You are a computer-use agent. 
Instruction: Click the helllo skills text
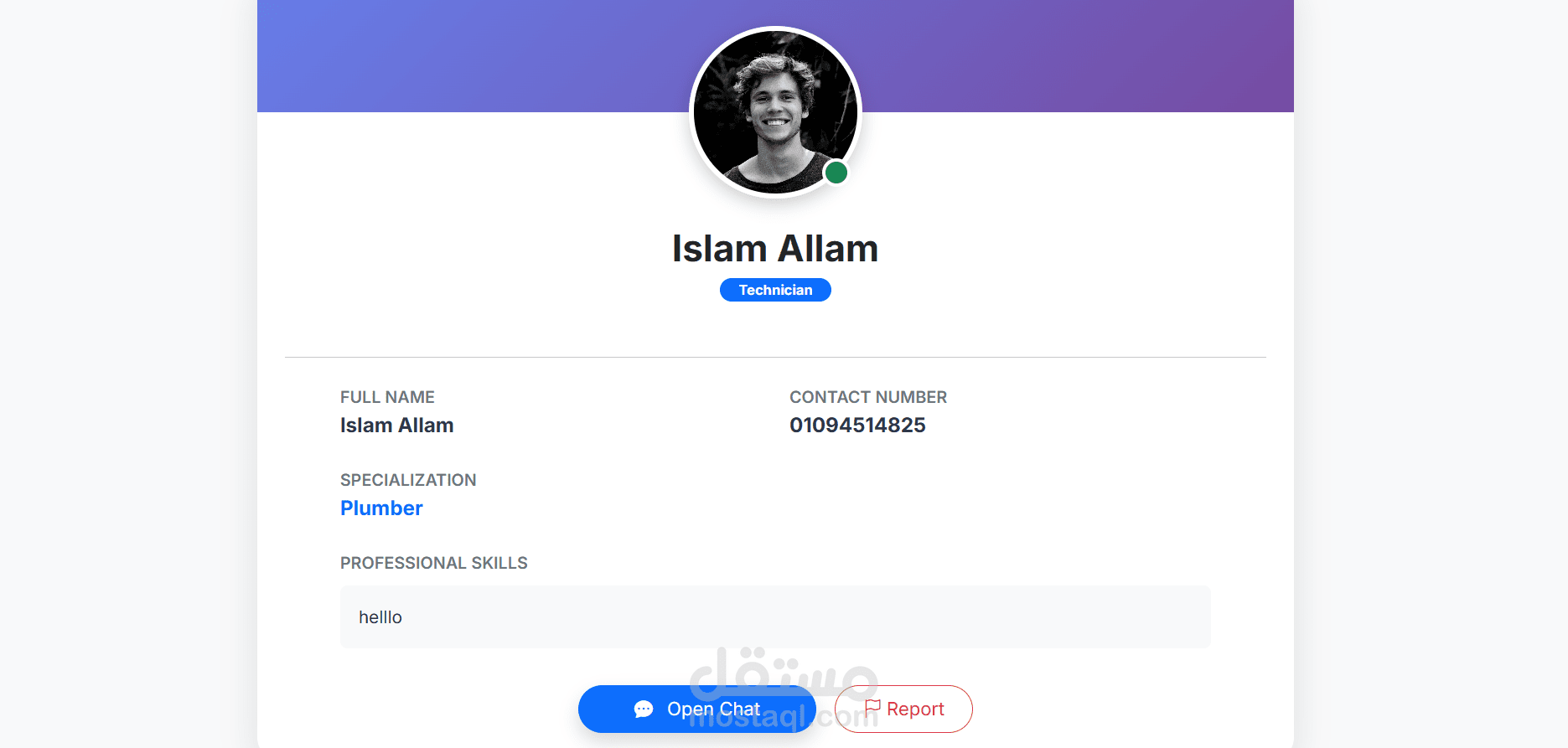(x=380, y=617)
